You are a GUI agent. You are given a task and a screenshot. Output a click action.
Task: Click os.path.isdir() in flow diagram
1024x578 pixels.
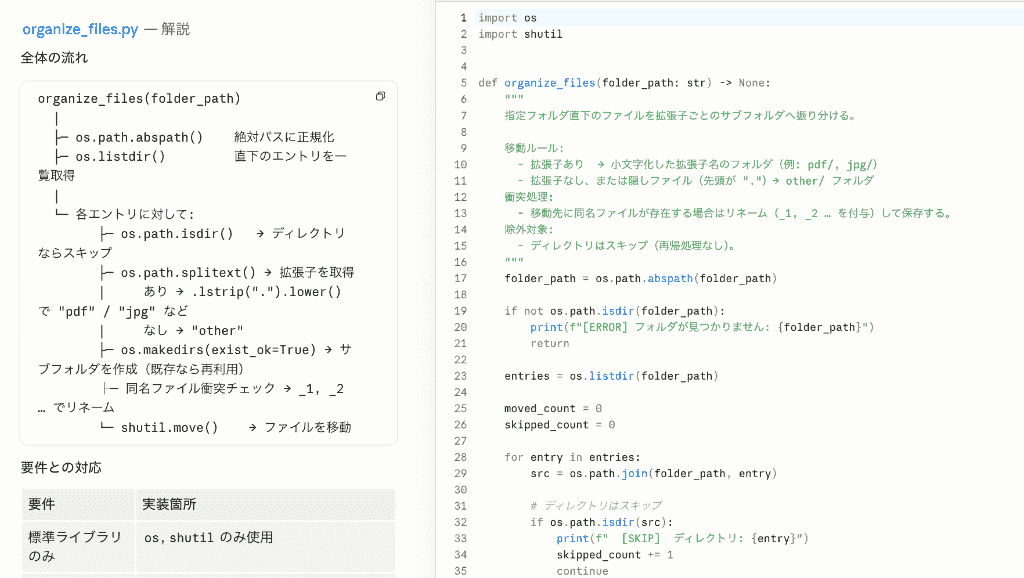[177, 234]
